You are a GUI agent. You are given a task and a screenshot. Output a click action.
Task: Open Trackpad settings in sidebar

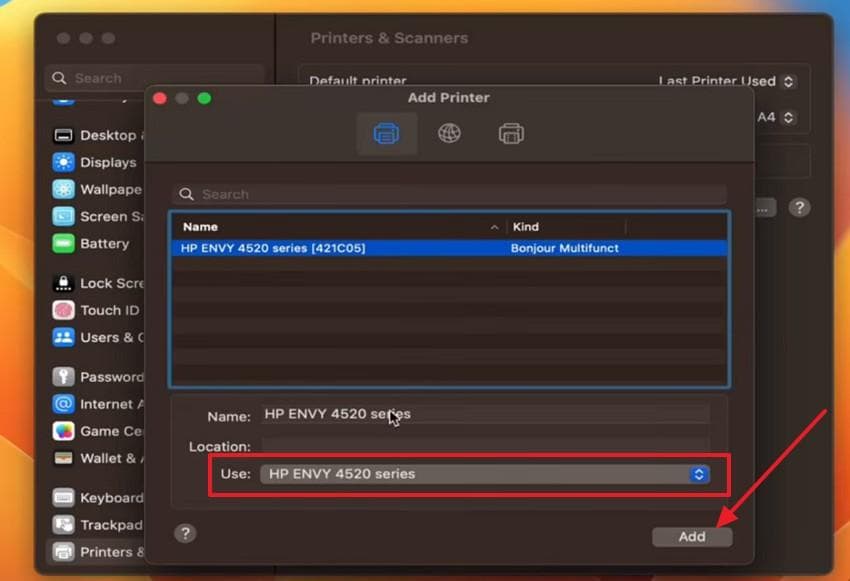pyautogui.click(x=98, y=525)
